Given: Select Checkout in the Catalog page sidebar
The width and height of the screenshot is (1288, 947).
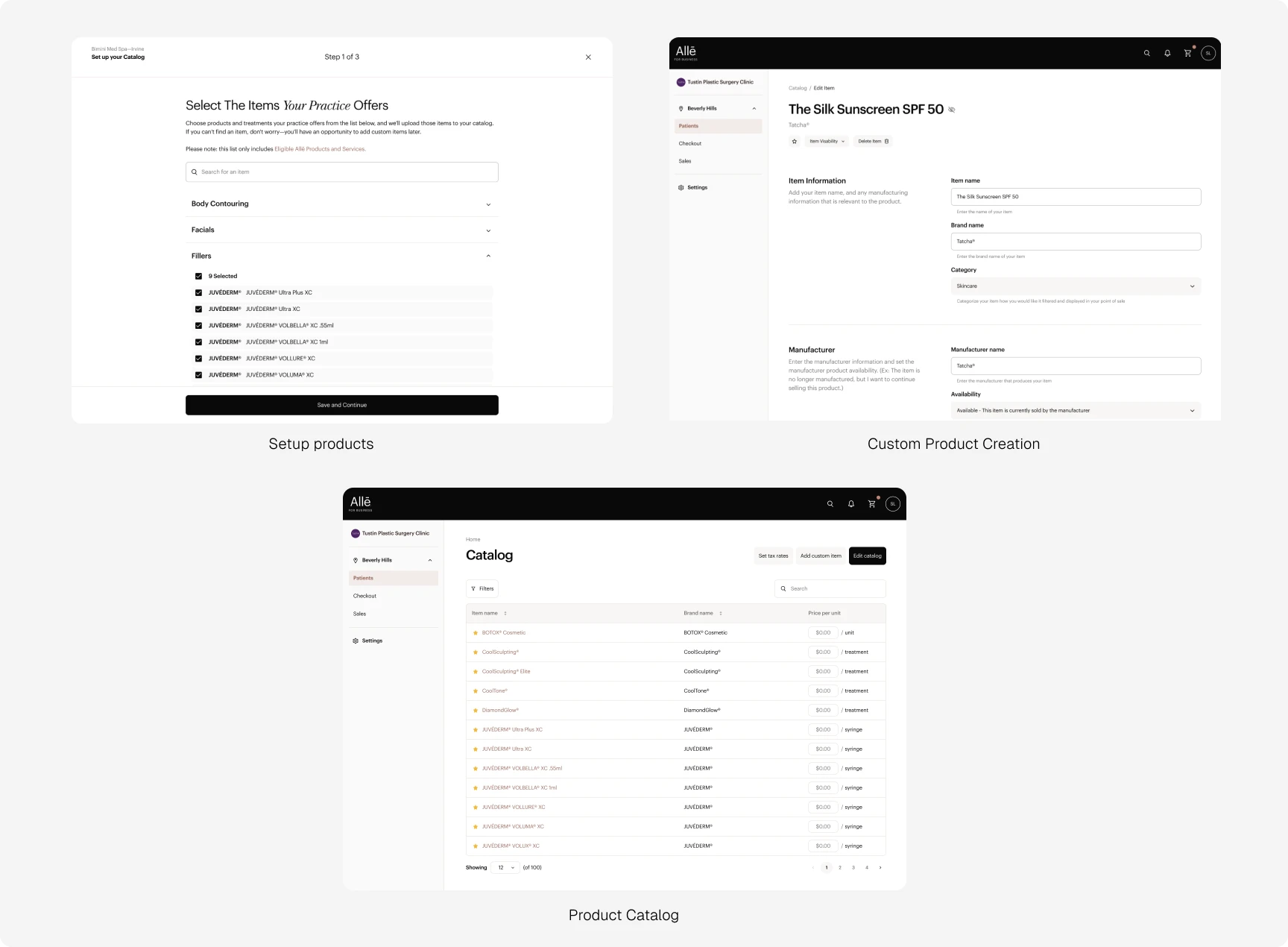Looking at the screenshot, I should coord(364,596).
